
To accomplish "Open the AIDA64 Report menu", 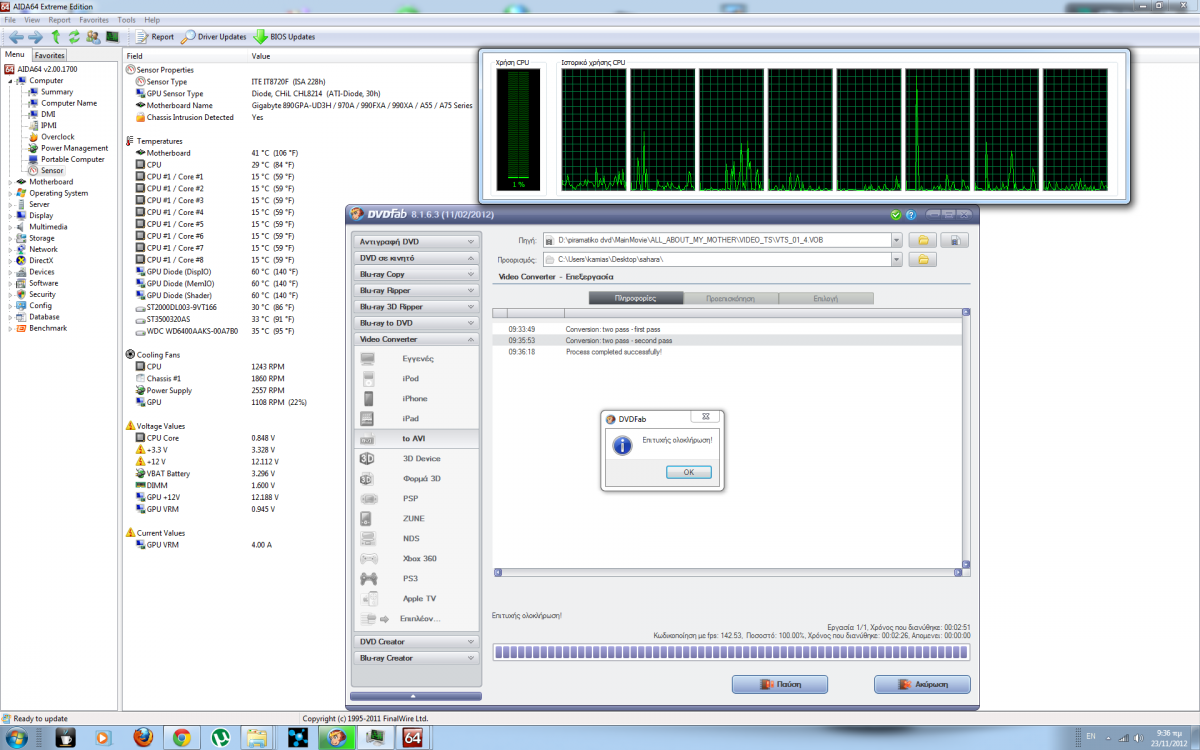I will click(60, 20).
